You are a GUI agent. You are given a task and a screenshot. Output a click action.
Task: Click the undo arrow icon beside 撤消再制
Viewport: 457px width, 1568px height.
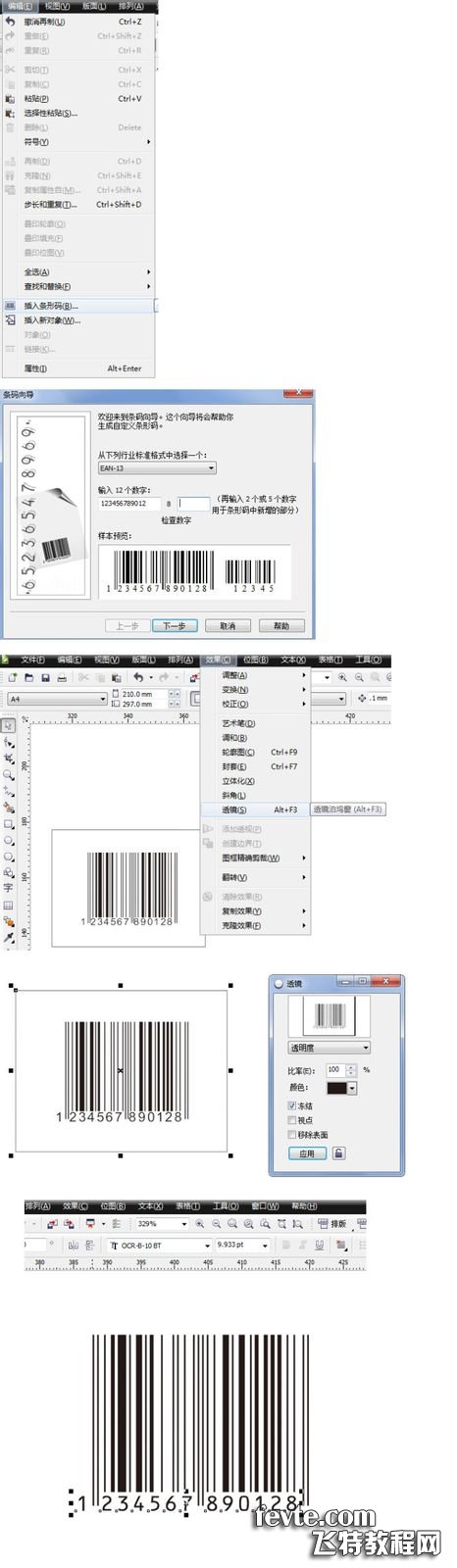[11, 22]
